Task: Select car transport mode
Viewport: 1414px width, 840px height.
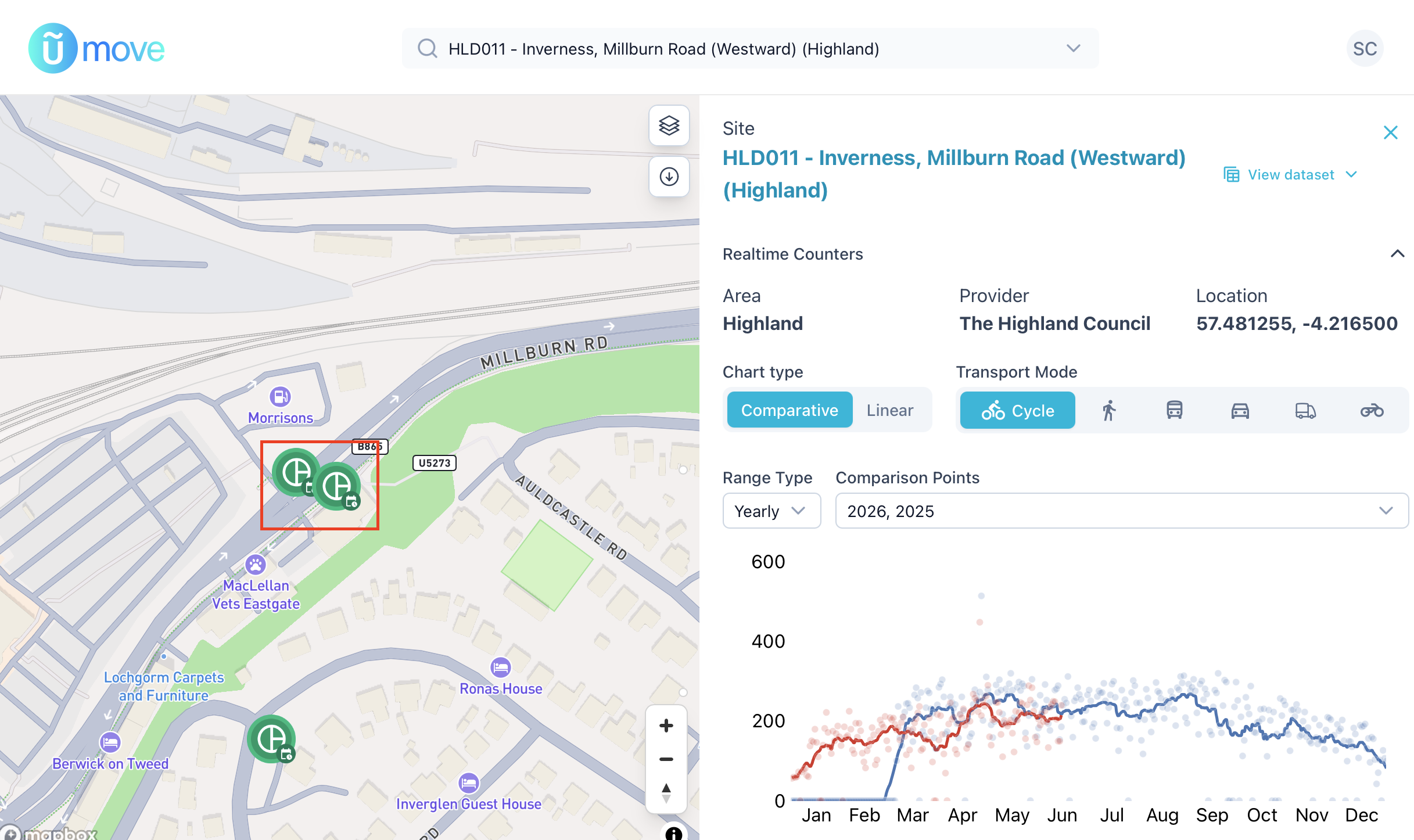Action: click(1240, 410)
